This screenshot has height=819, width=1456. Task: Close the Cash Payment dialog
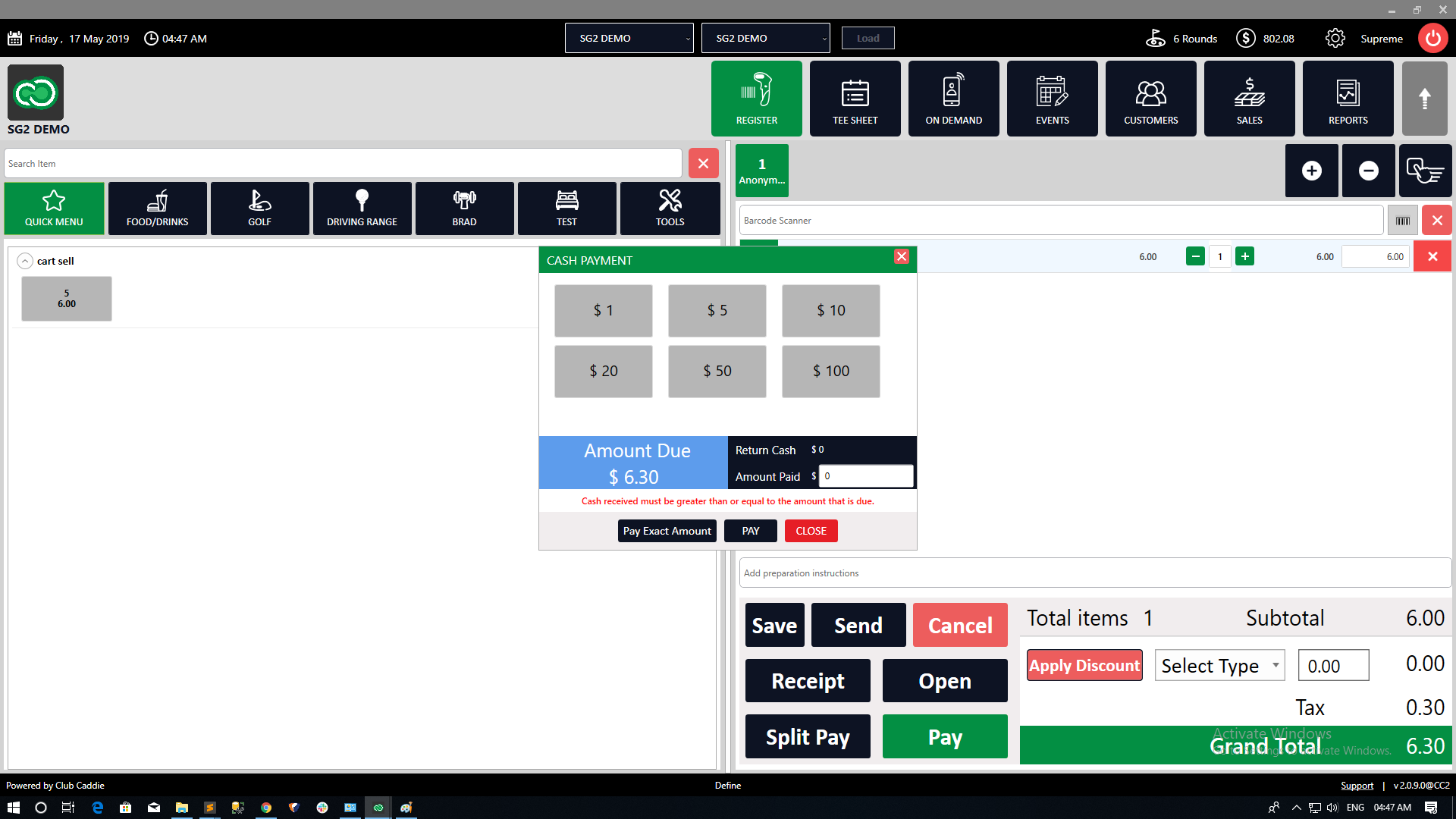[901, 256]
